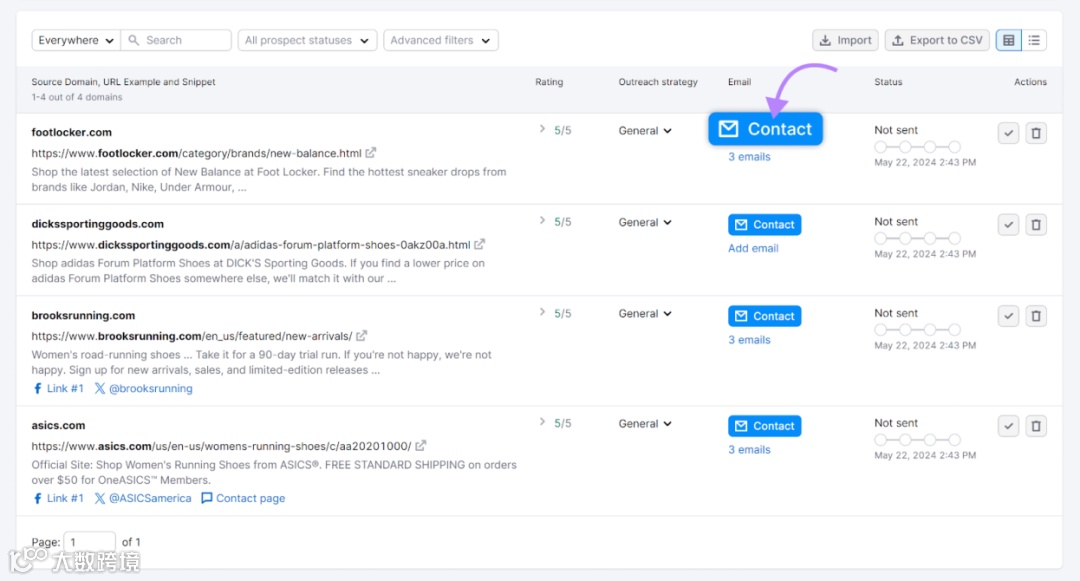Click Contact button for asics.com

click(x=765, y=426)
